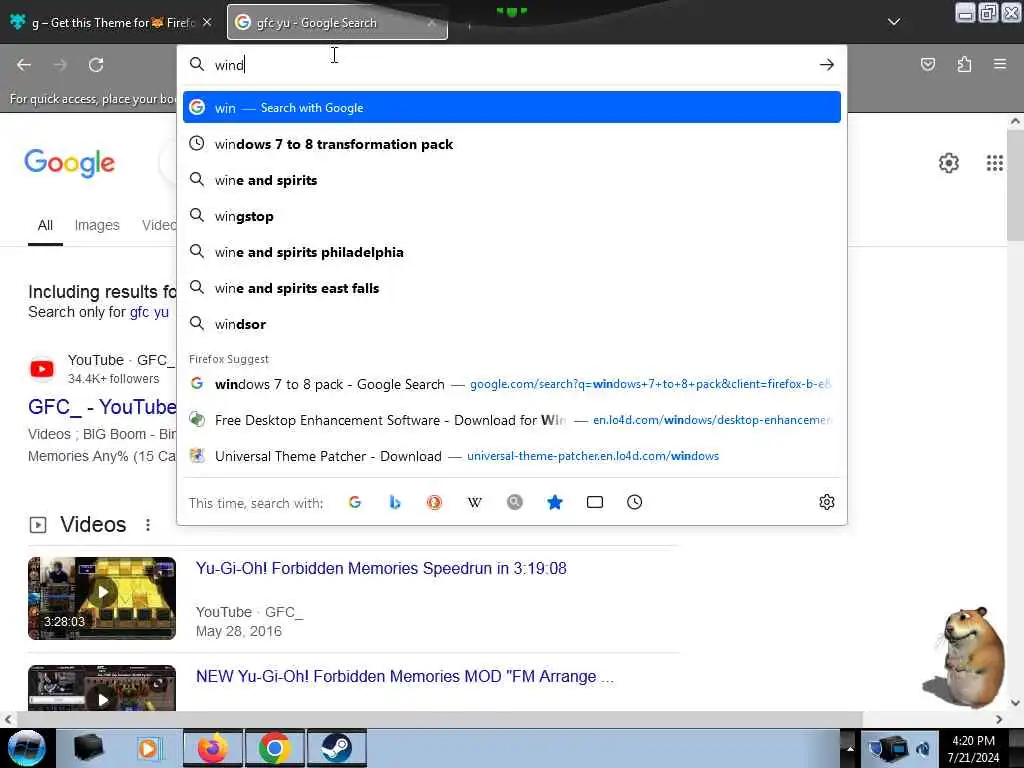1024x768 pixels.
Task: Select 'win — Search with Google' suggestion
Action: [512, 107]
